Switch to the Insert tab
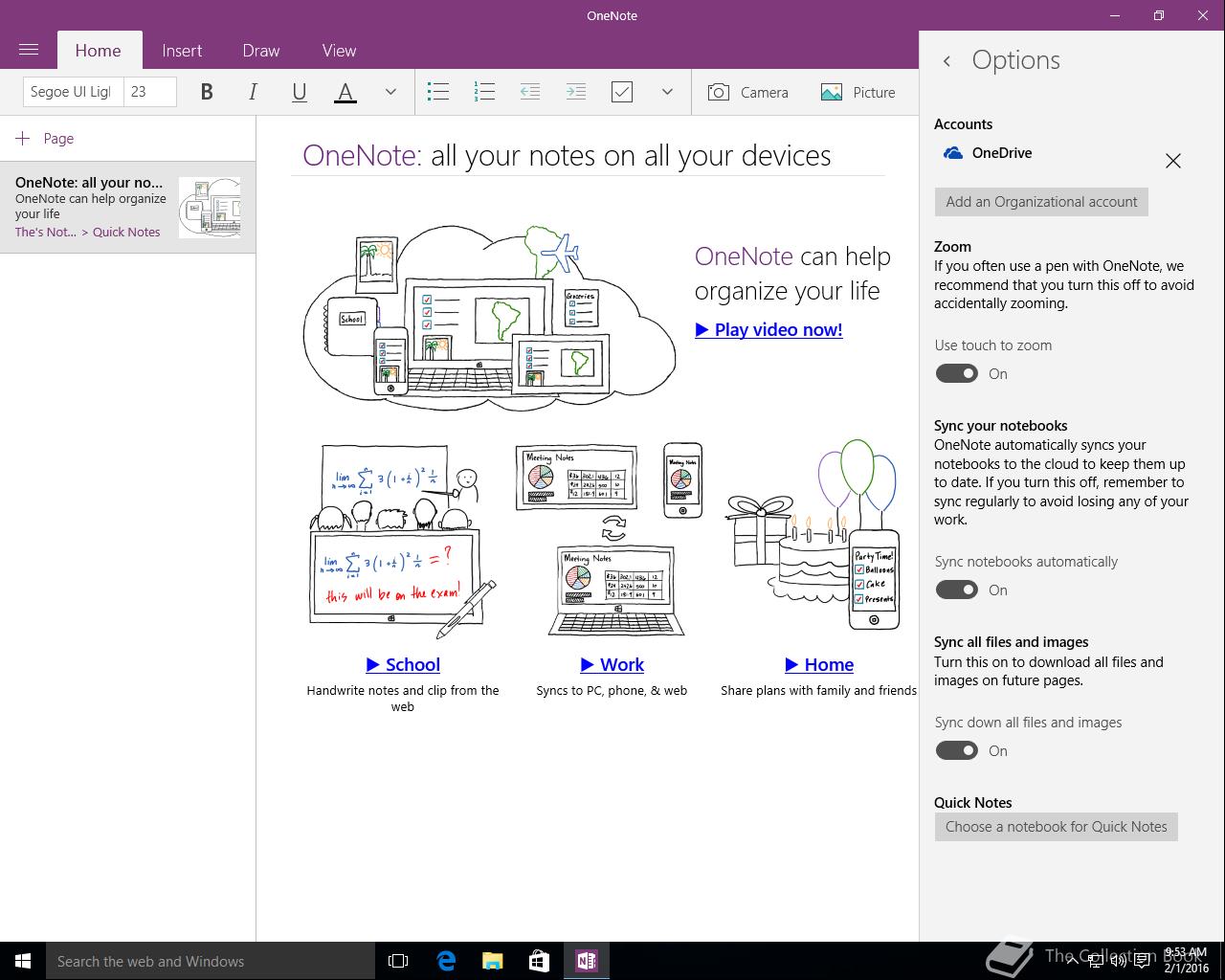Viewport: 1225px width, 980px height. [182, 51]
